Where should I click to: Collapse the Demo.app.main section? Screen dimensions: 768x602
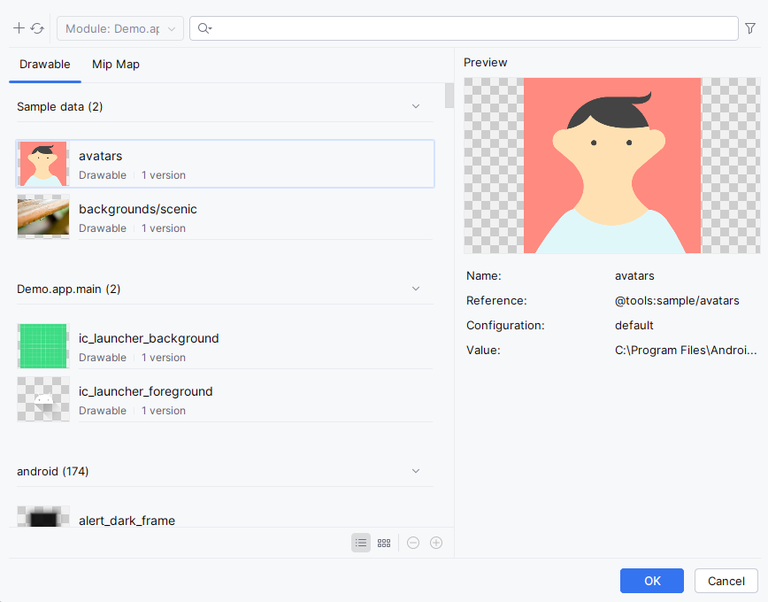415,289
